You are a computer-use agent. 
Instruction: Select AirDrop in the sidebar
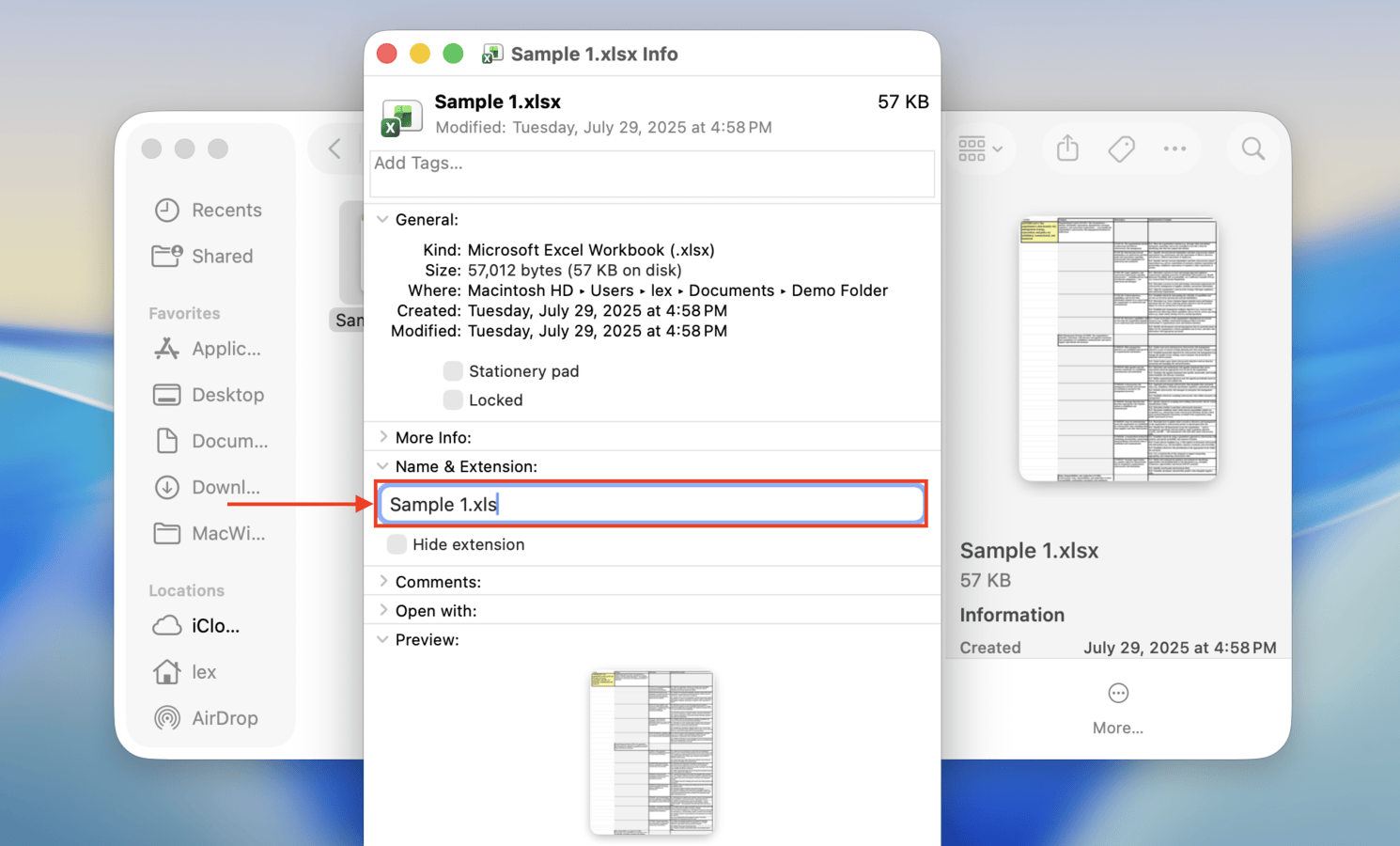click(x=225, y=717)
